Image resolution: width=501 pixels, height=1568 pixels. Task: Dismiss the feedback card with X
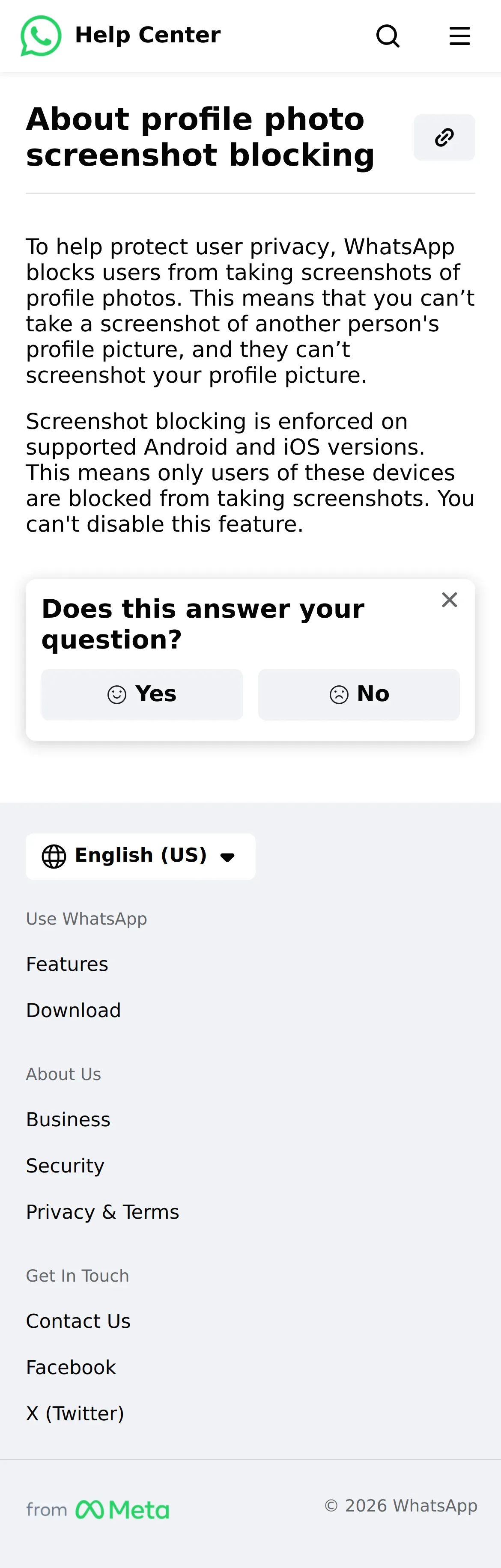coord(449,600)
